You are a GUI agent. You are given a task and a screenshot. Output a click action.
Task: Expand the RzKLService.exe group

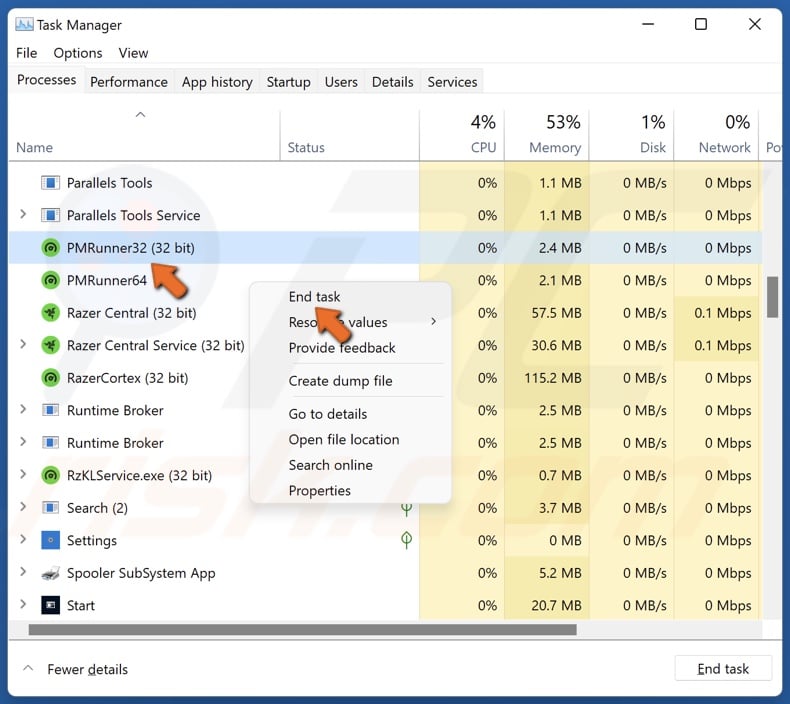23,474
